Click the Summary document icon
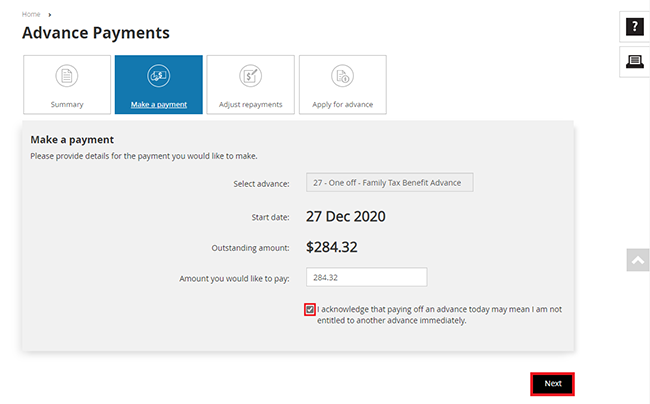This screenshot has height=404, width=650. click(x=67, y=76)
